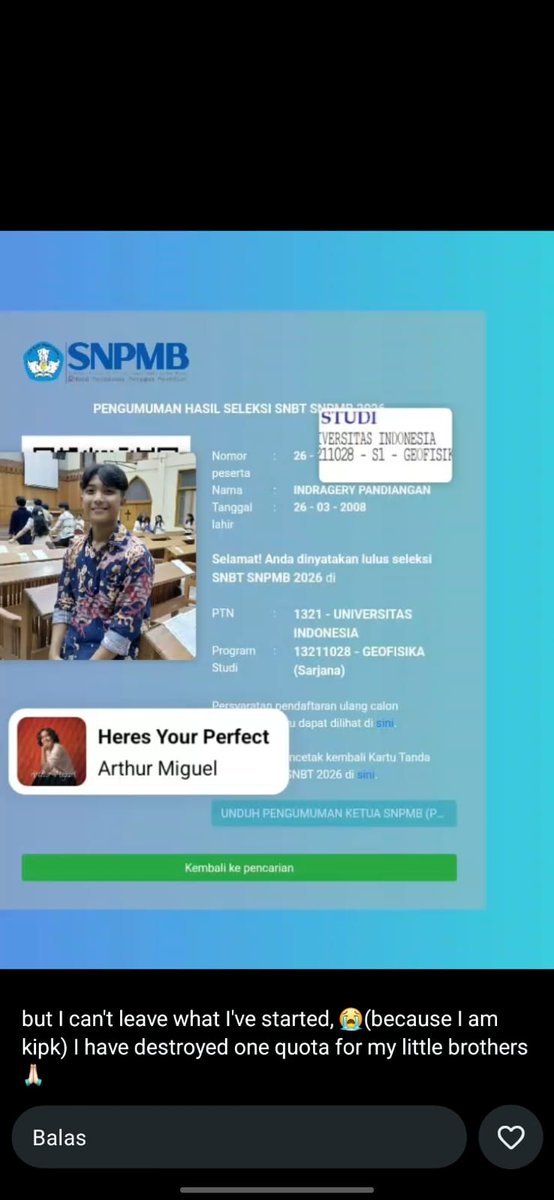Open the 'sini' link for re-registration requirements
554x1200 pixels.
pyautogui.click(x=386, y=722)
